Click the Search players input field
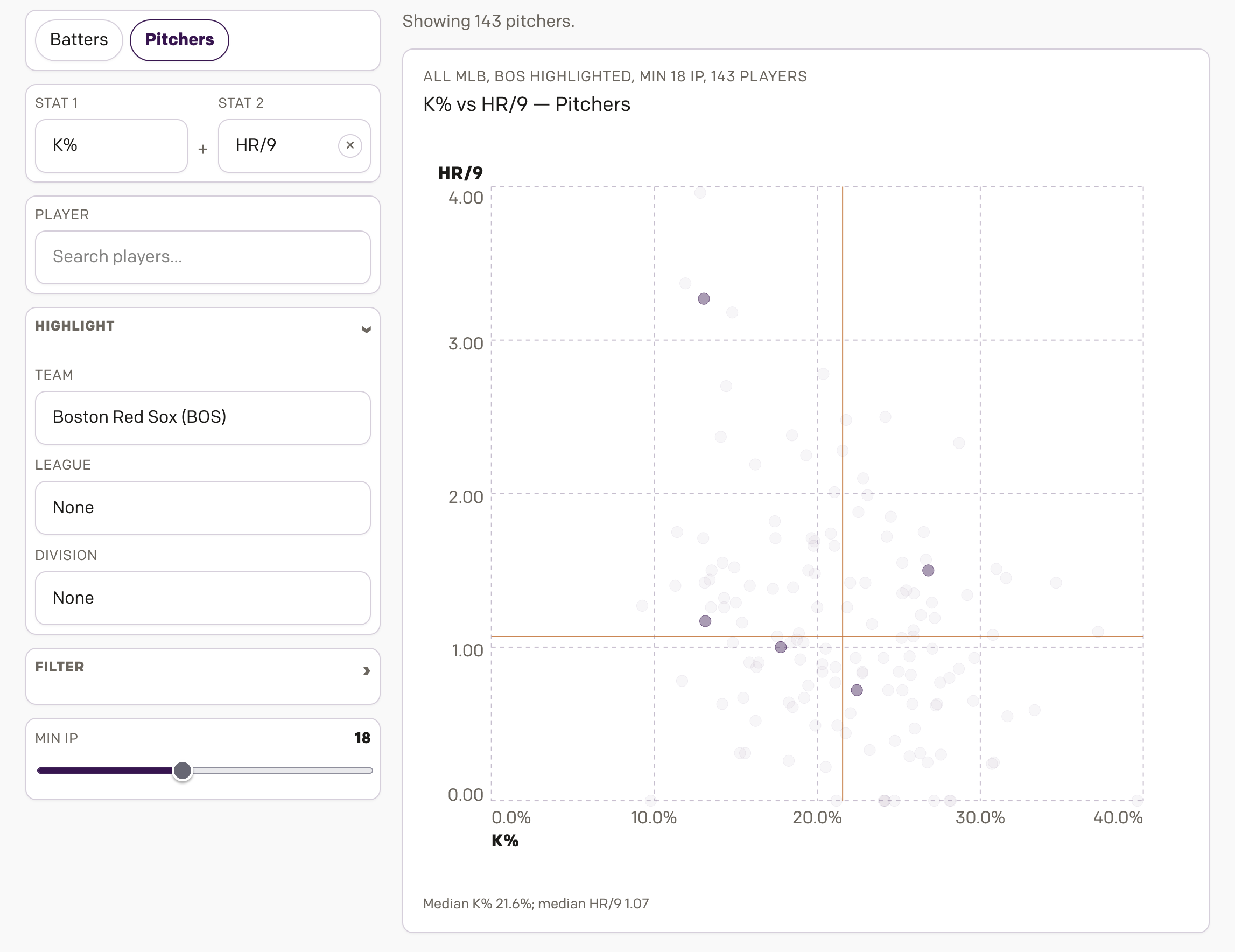This screenshot has height=952, width=1235. point(202,257)
